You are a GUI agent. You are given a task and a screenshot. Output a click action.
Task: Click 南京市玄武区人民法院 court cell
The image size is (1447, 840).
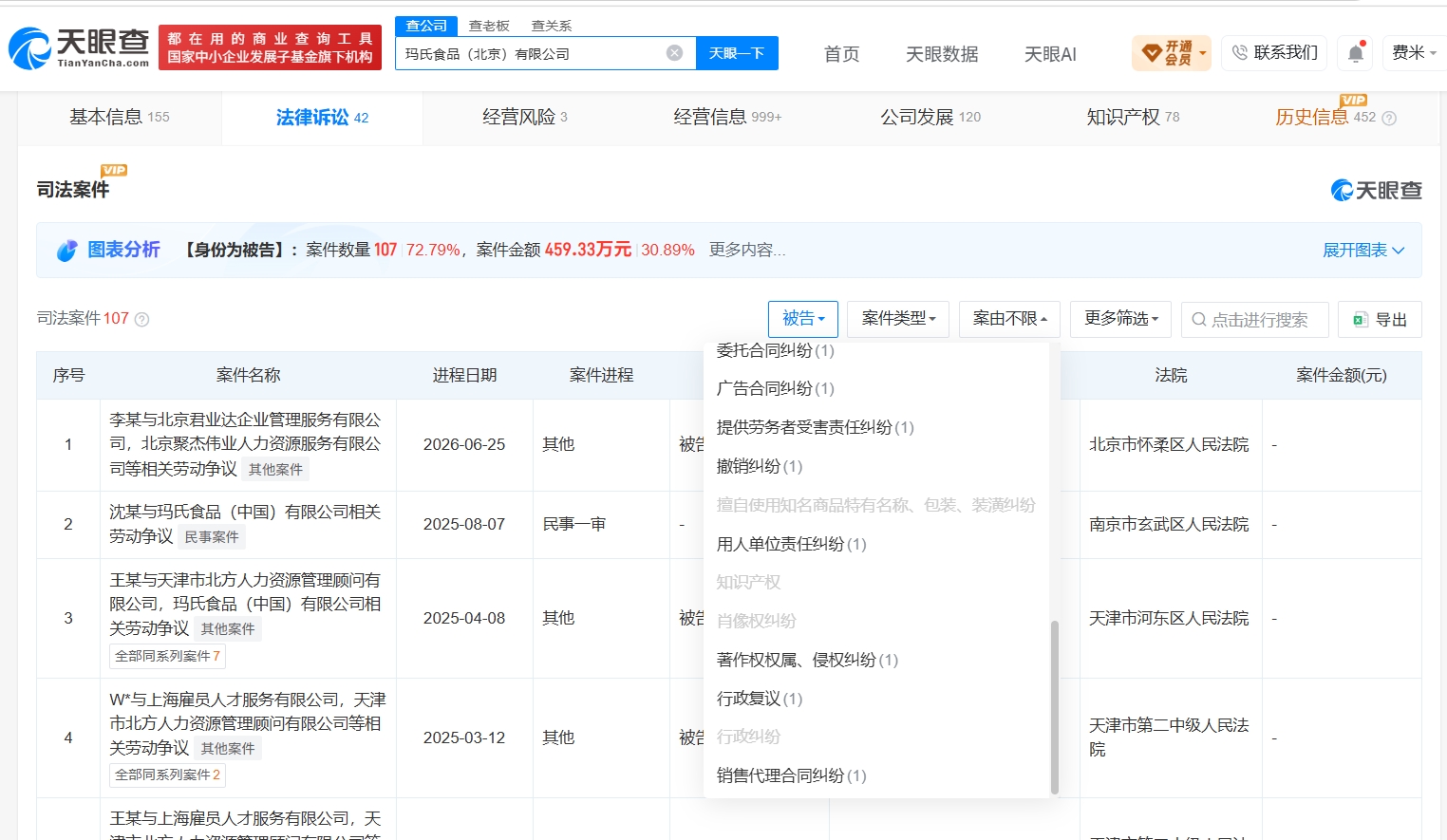tap(1169, 524)
